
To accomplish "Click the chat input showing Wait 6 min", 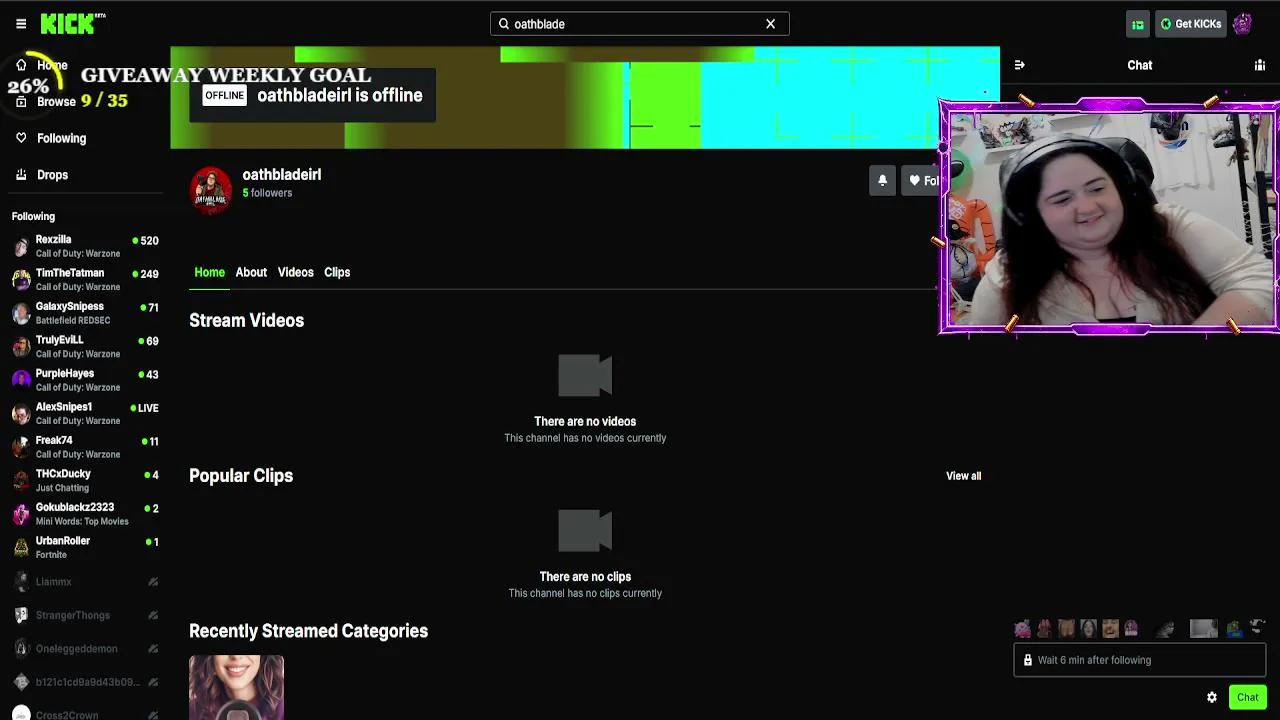I will [1140, 660].
